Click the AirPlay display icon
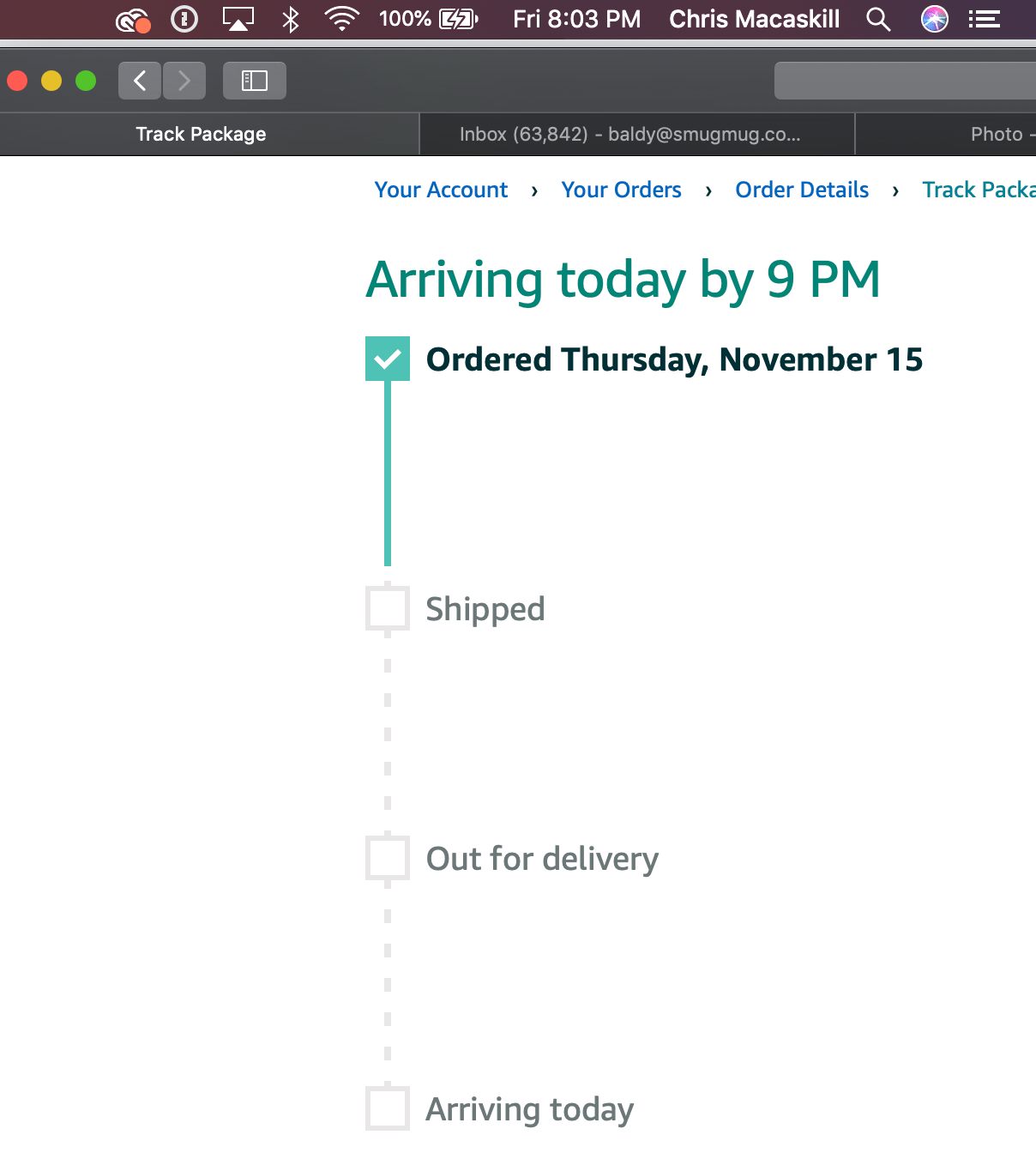The width and height of the screenshot is (1036, 1153). coord(238,19)
